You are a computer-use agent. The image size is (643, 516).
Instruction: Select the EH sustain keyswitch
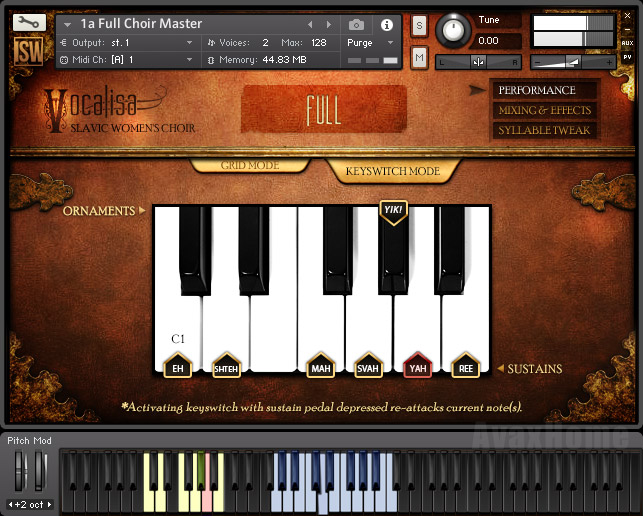click(x=178, y=365)
